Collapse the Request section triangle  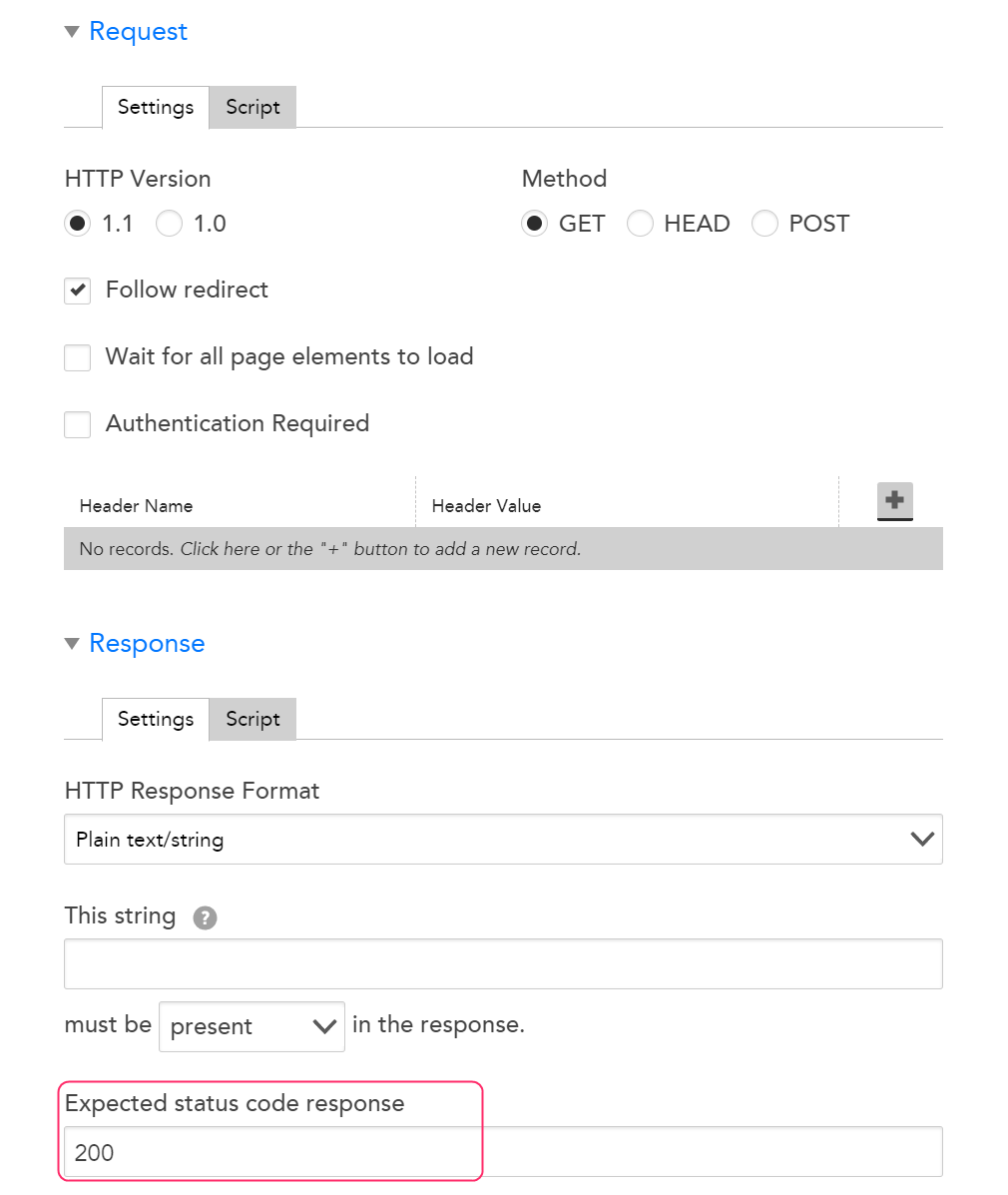coord(73,32)
